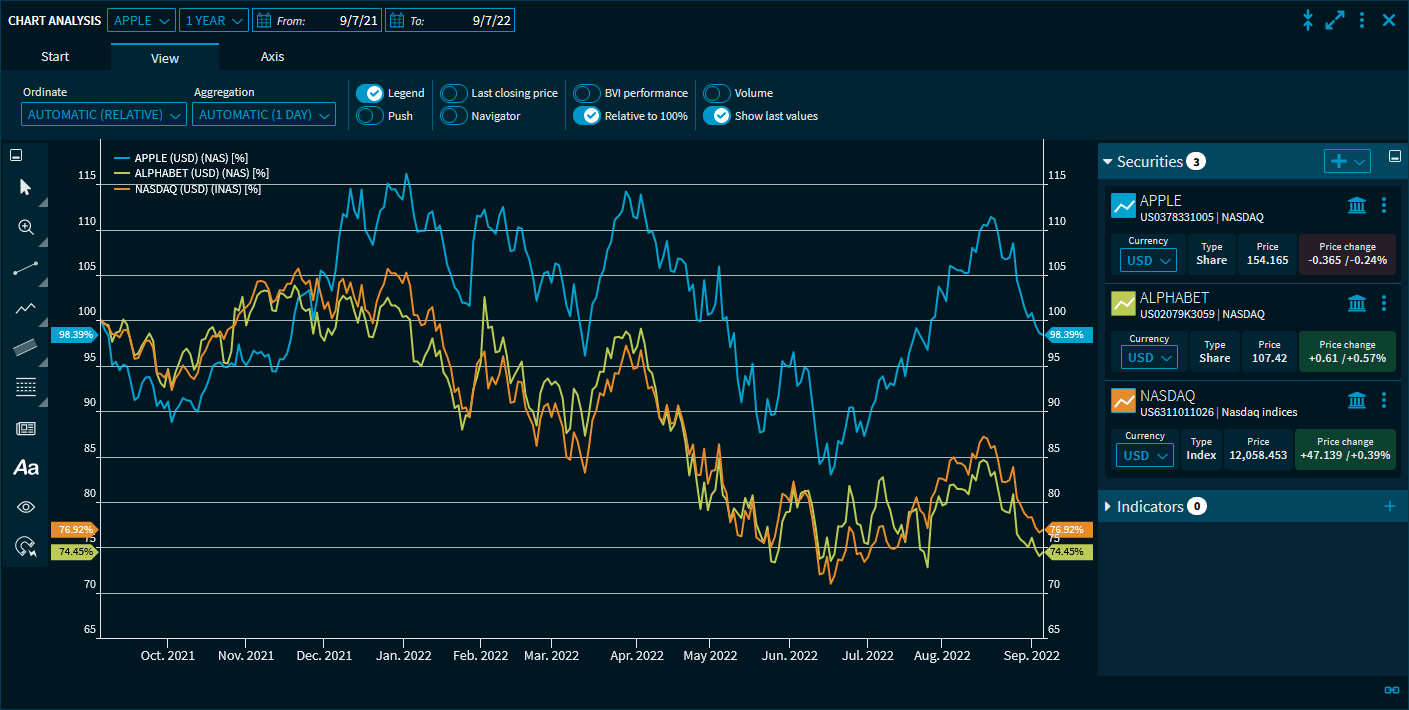Activate the zoom magnifier tool
The height and width of the screenshot is (710, 1409).
pos(26,227)
